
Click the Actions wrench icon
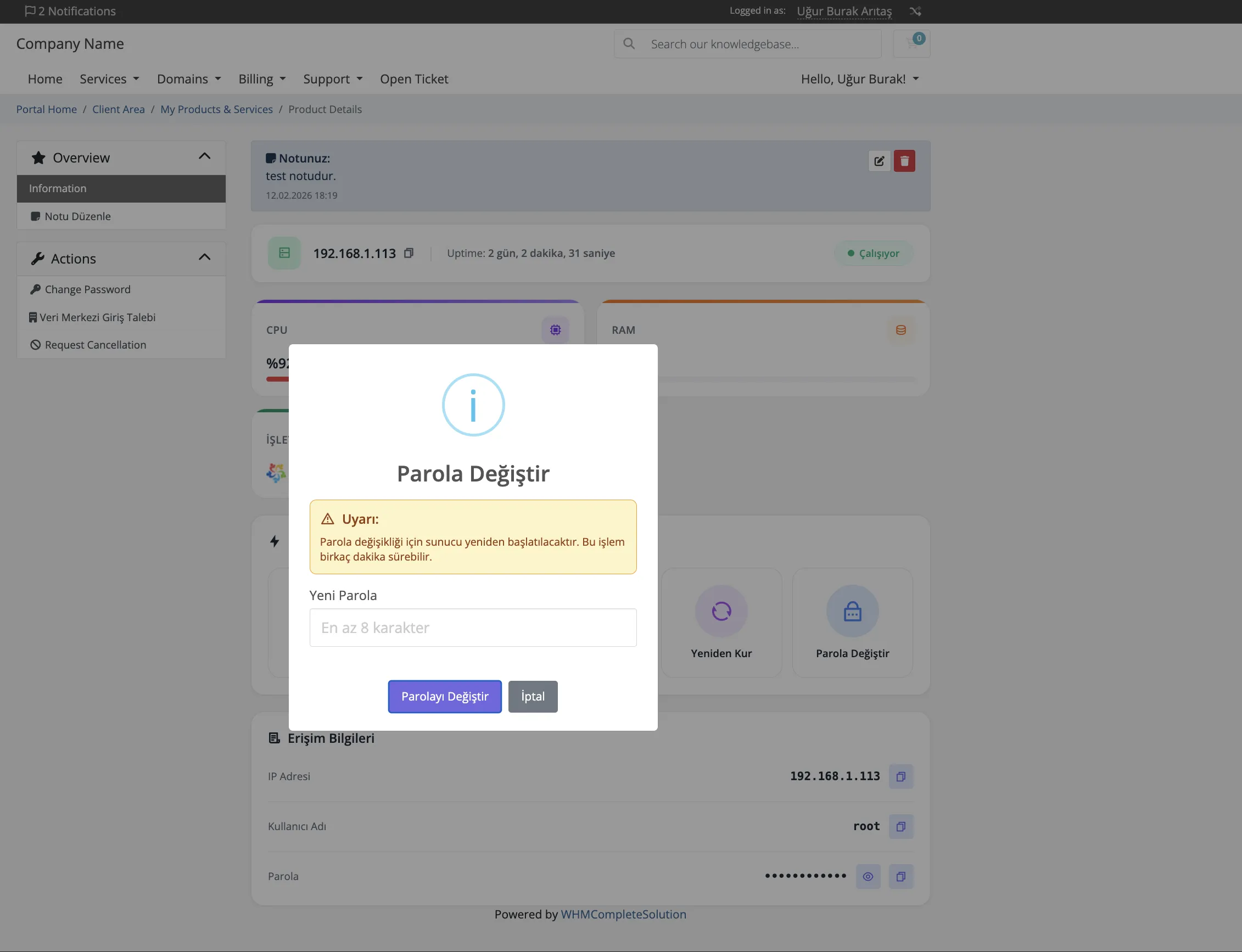37,259
